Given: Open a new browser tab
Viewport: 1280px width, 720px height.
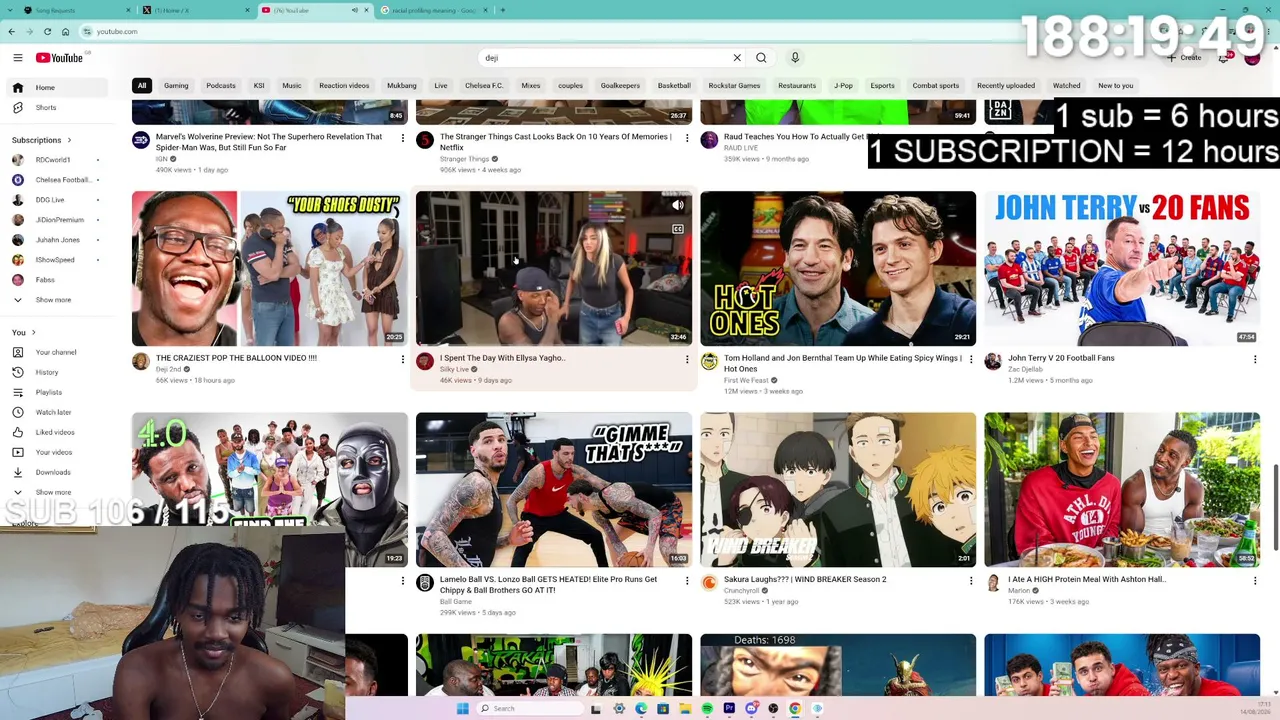Looking at the screenshot, I should [502, 10].
